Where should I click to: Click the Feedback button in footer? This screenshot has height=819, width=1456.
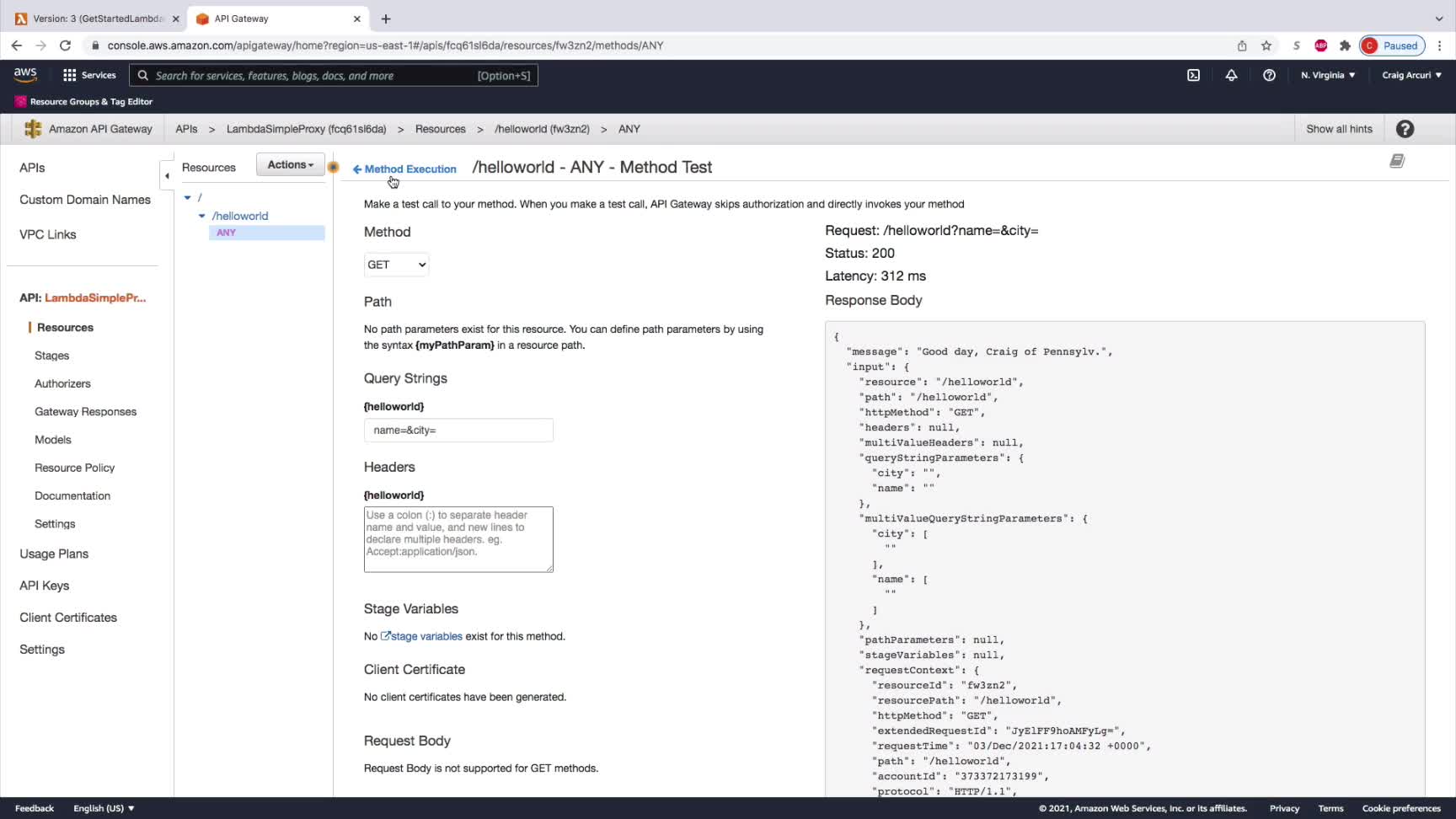(35, 808)
